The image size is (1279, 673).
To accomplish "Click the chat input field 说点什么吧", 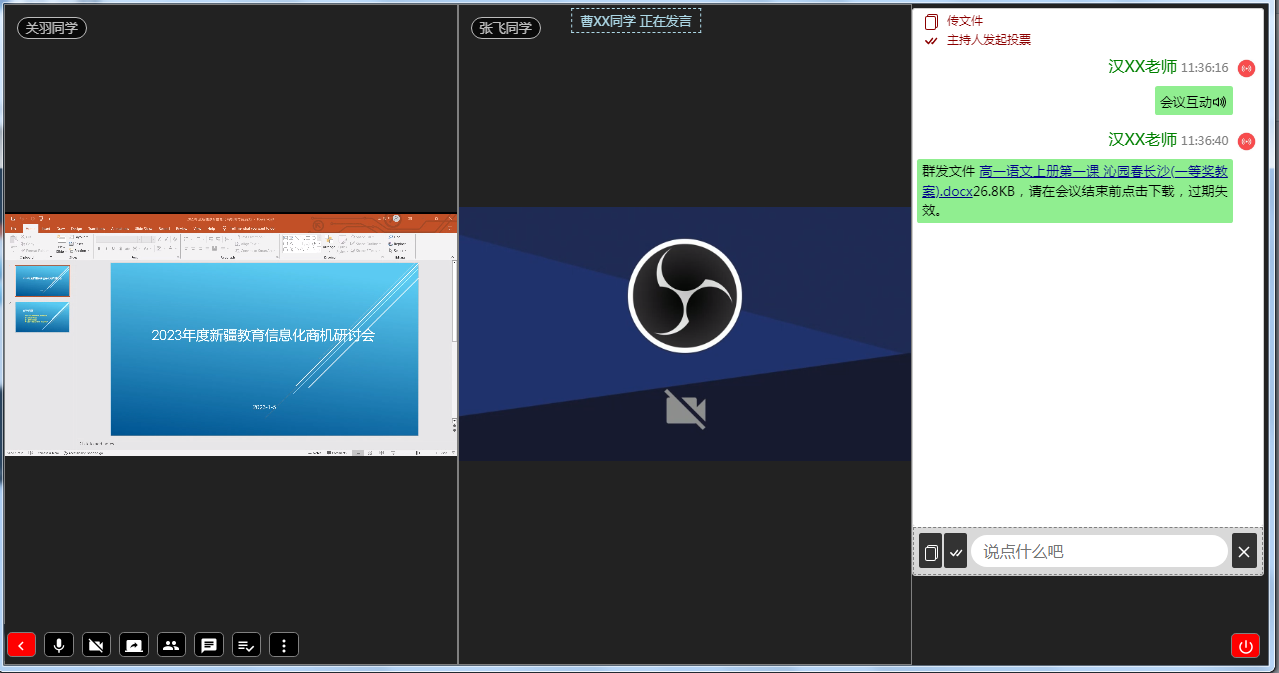I will pyautogui.click(x=1098, y=551).
